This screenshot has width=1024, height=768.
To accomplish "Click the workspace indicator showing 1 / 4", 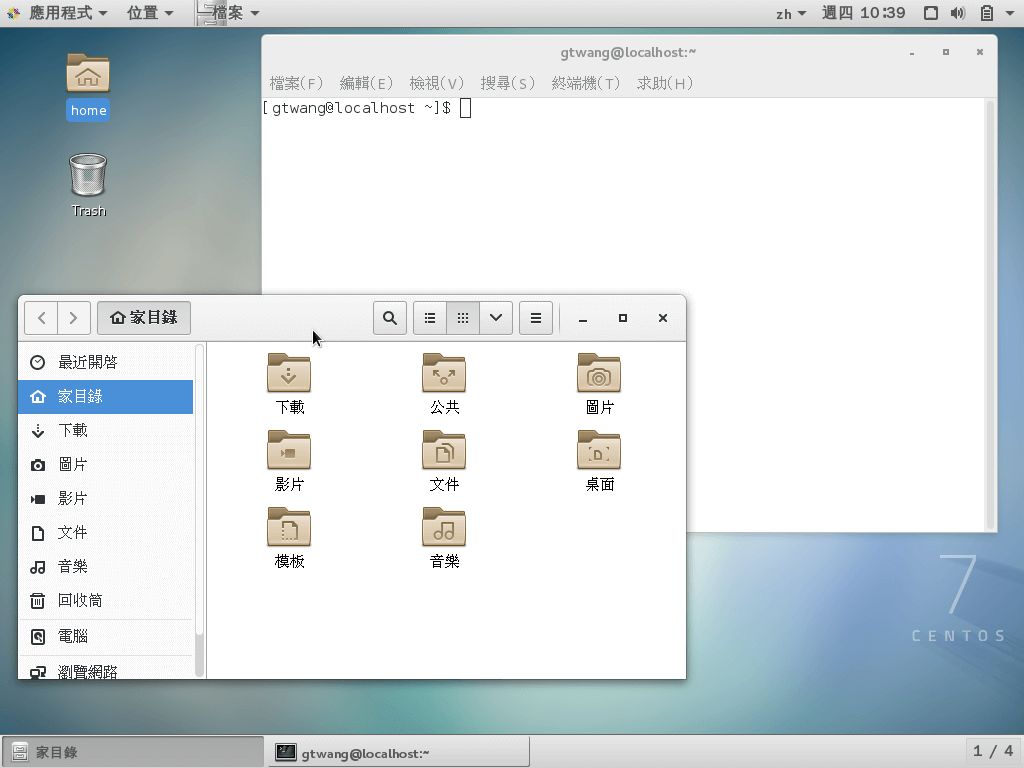I will [x=991, y=751].
